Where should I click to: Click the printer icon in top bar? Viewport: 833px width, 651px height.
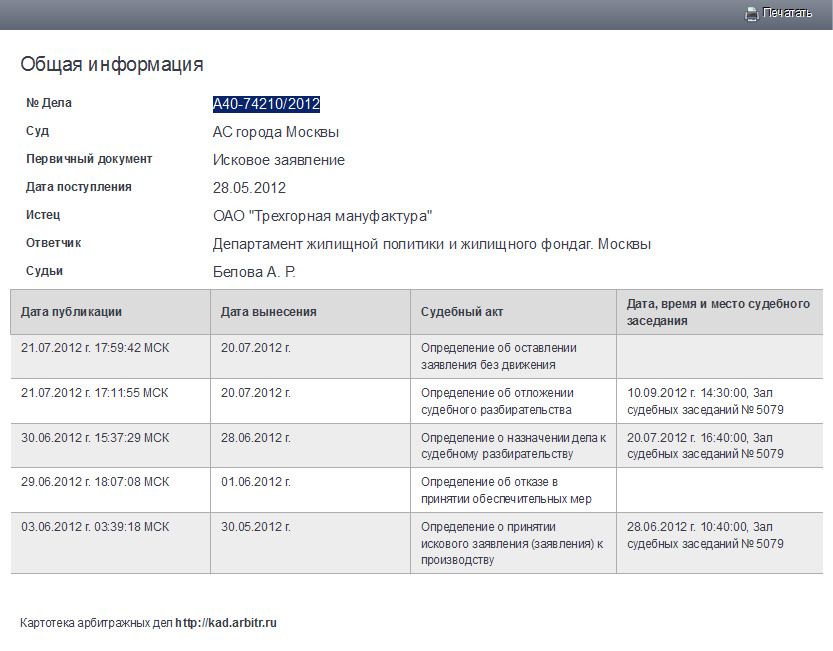point(751,14)
